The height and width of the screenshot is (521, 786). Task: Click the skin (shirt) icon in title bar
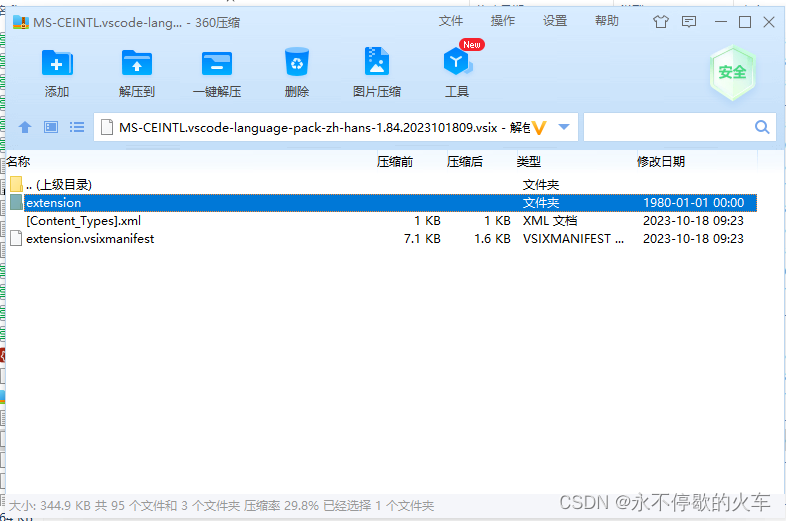[x=661, y=22]
